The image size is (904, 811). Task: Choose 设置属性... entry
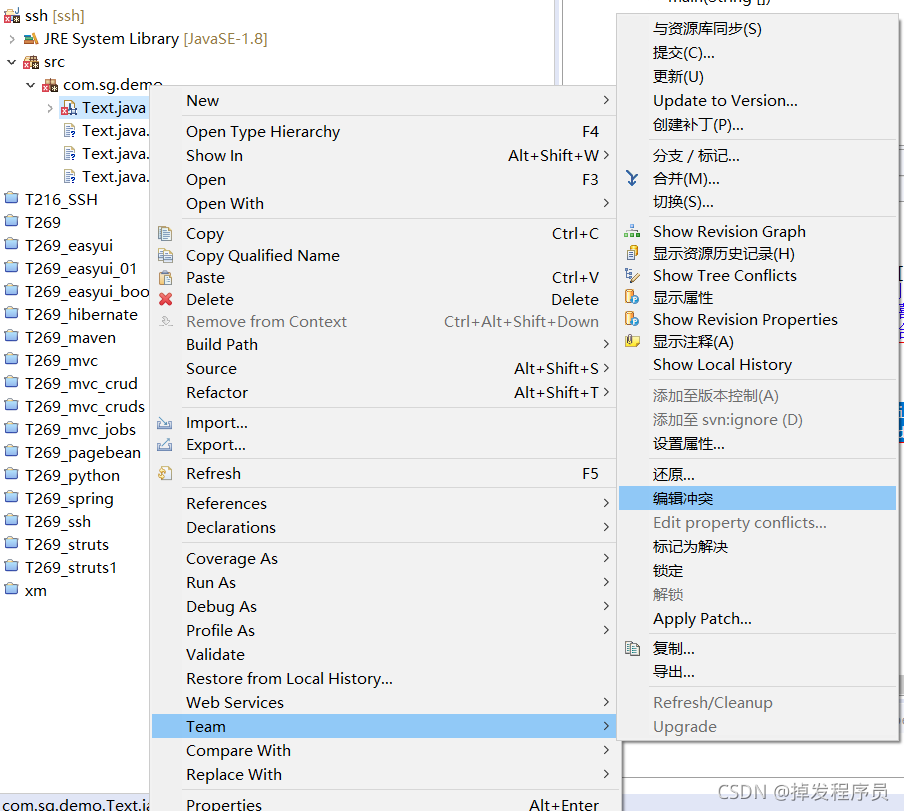tap(757, 444)
